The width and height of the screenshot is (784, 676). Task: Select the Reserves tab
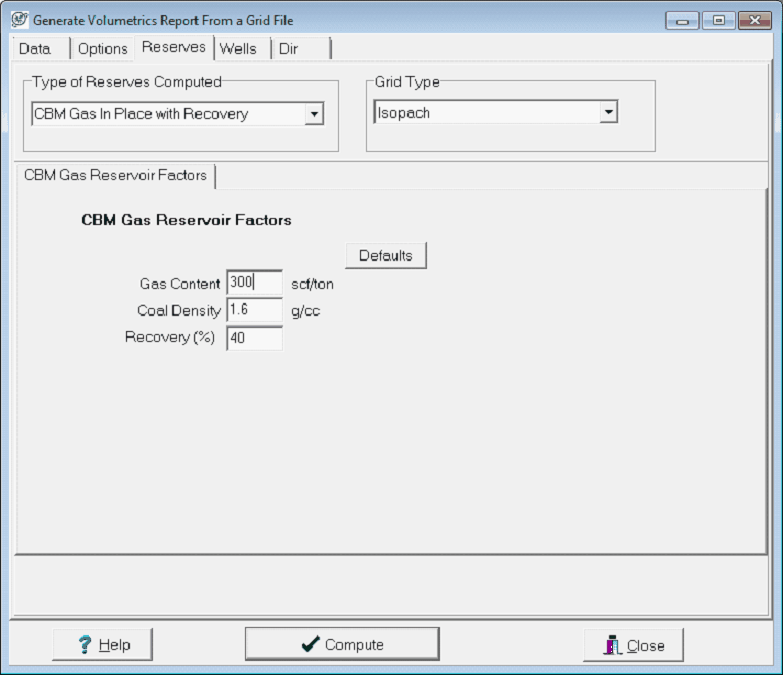click(173, 47)
